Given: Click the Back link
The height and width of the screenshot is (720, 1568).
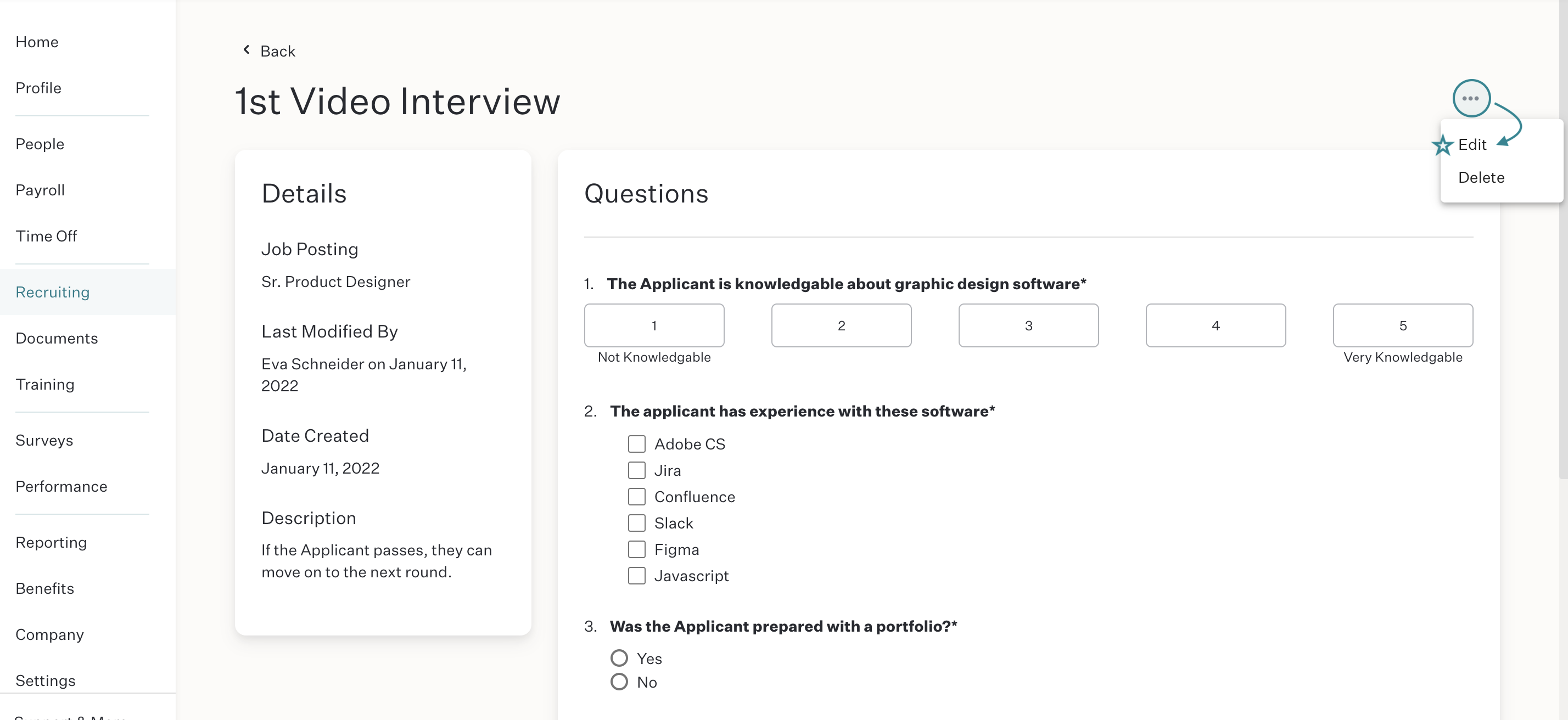Looking at the screenshot, I should tap(278, 51).
